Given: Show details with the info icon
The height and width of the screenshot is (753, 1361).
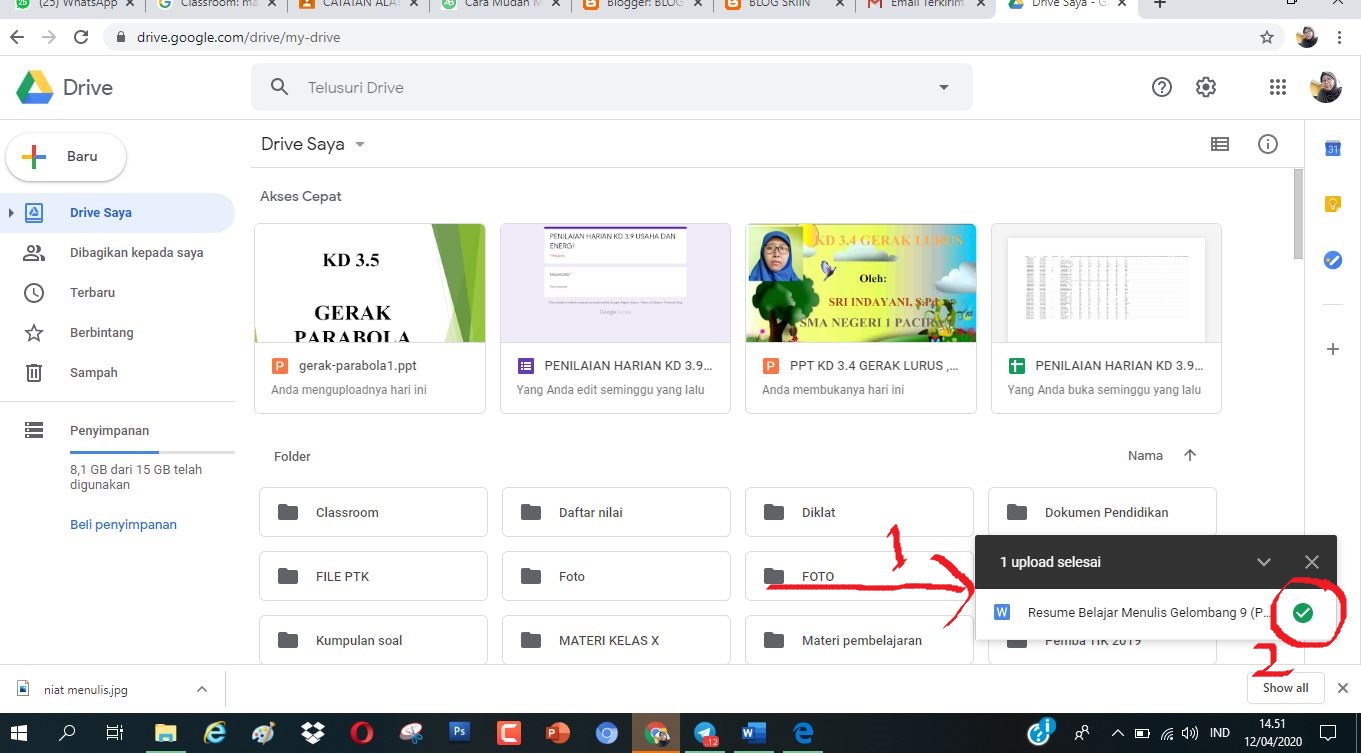Looking at the screenshot, I should (x=1267, y=144).
